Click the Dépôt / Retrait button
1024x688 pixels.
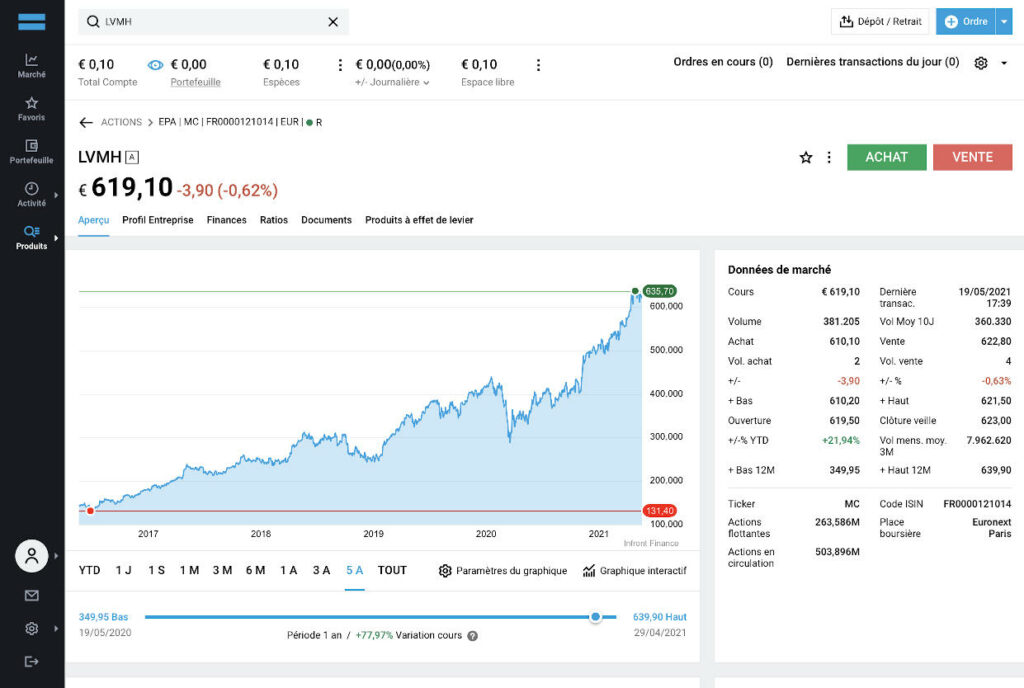pyautogui.click(x=880, y=22)
